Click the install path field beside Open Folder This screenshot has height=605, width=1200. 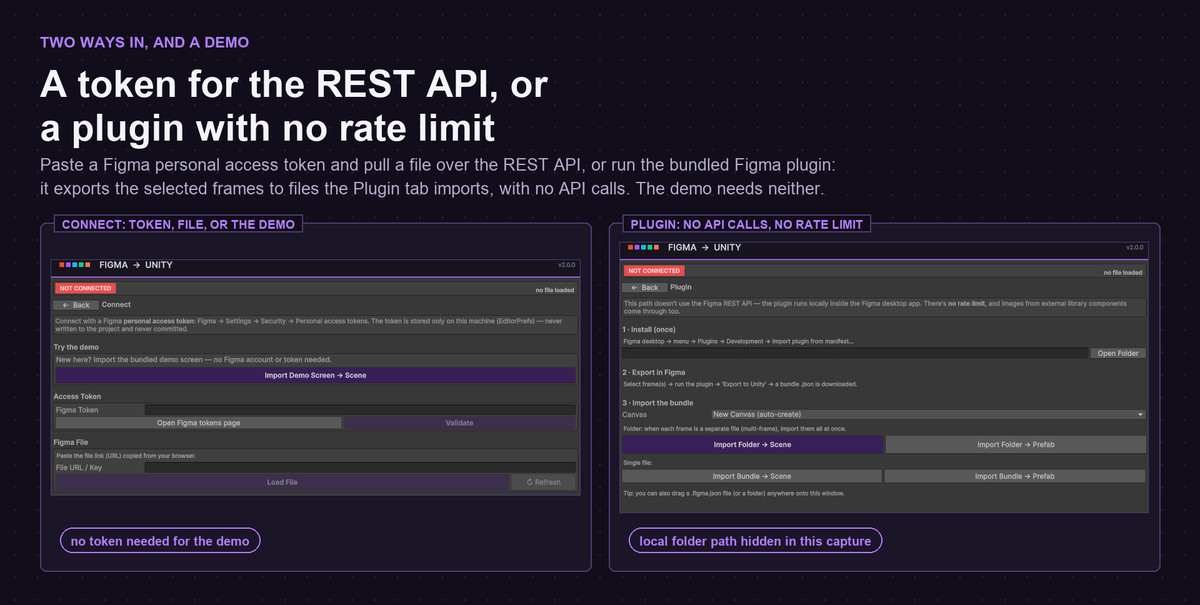pyautogui.click(x=855, y=353)
